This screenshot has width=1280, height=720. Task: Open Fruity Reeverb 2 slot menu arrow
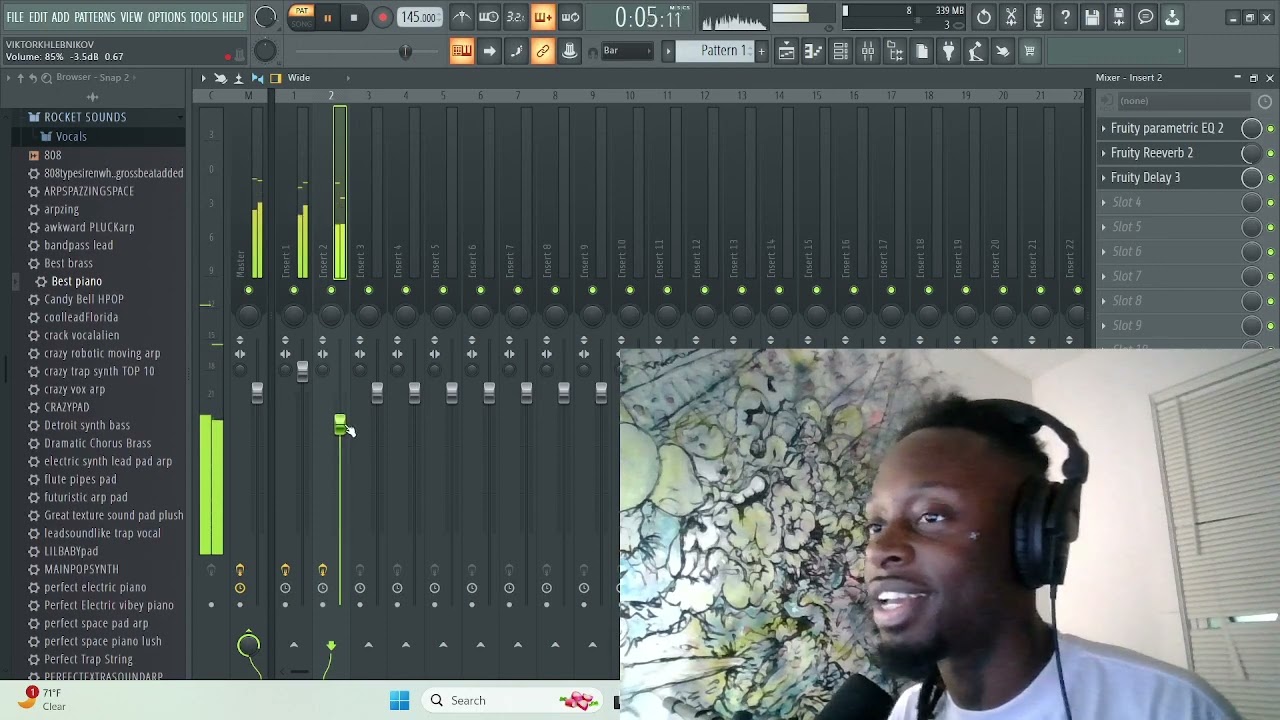(x=1104, y=153)
